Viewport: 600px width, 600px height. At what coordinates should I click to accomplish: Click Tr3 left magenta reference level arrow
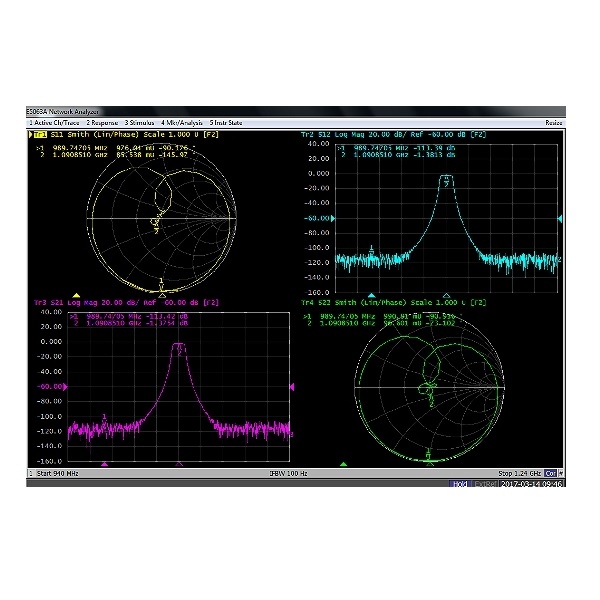[65, 387]
